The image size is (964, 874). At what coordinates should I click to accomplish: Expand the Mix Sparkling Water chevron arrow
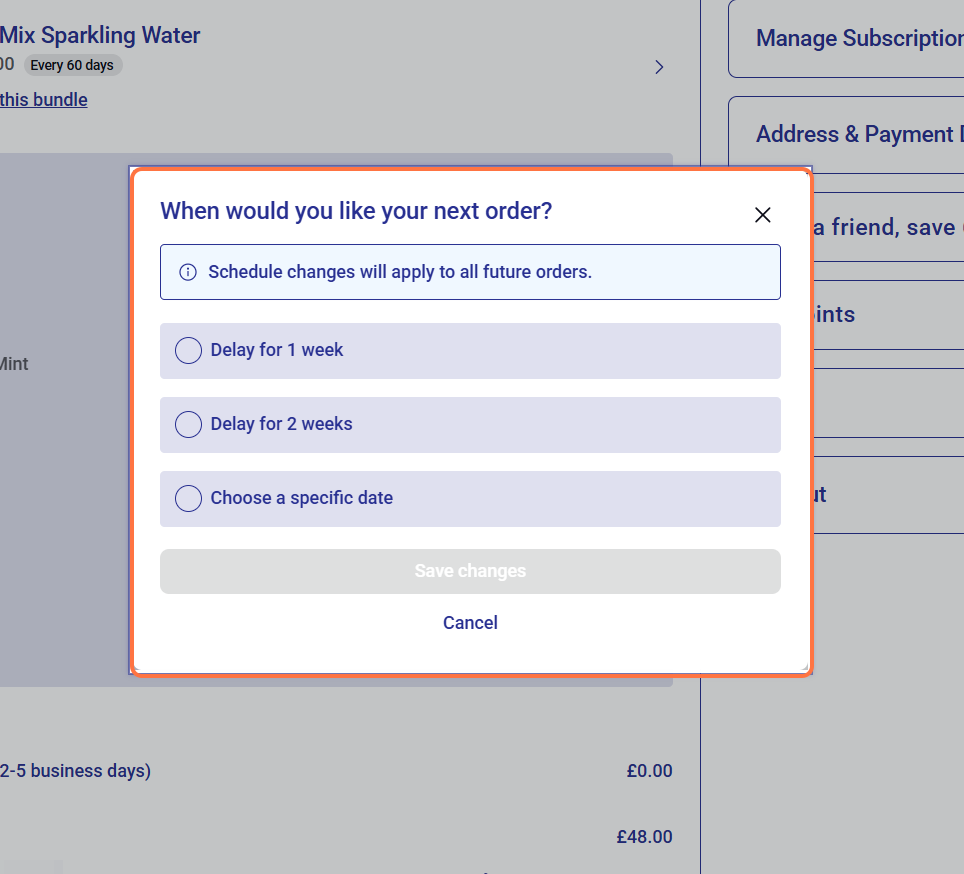[x=659, y=67]
